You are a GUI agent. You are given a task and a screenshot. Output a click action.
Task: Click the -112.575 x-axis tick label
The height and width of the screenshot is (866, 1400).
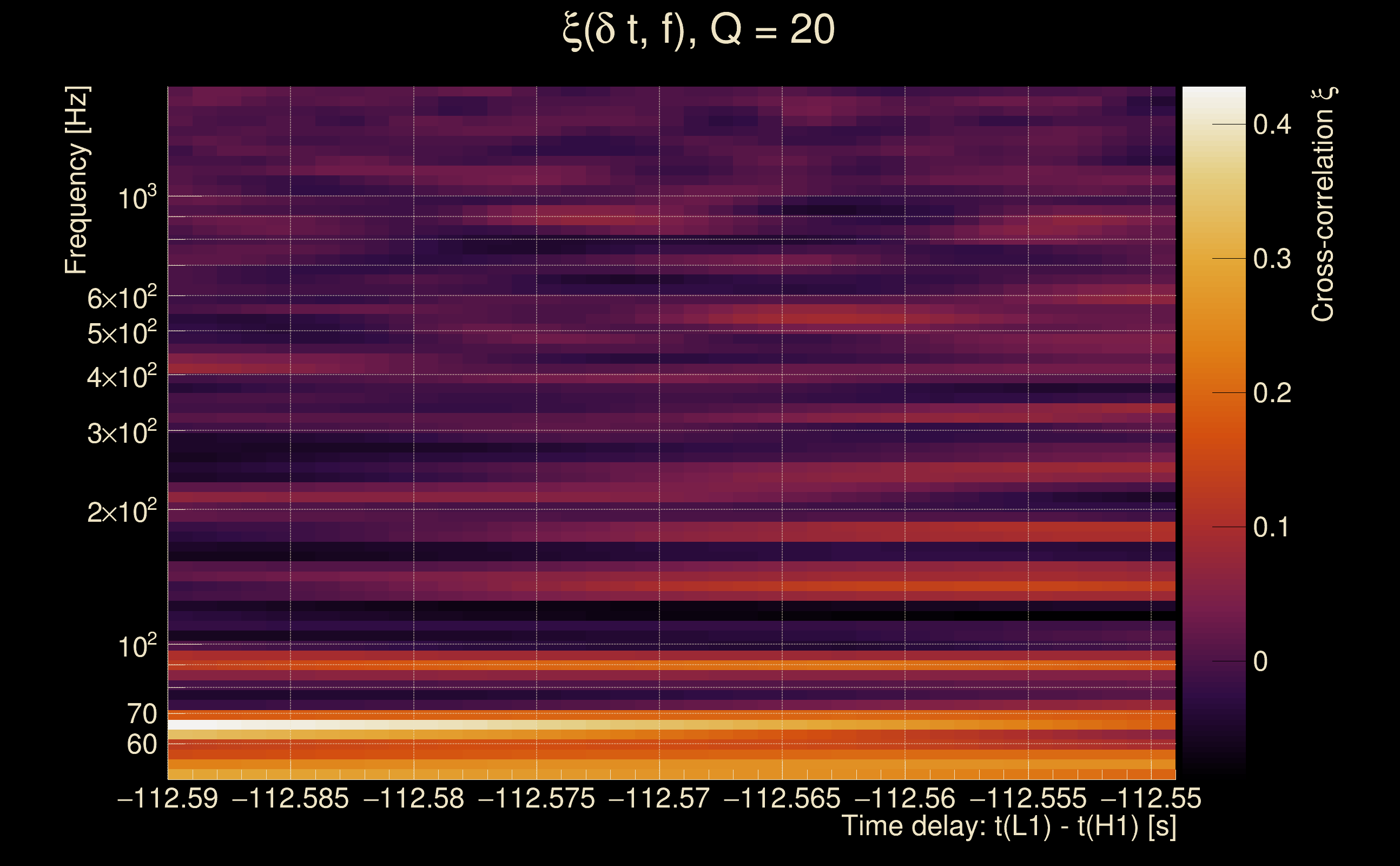(536, 798)
